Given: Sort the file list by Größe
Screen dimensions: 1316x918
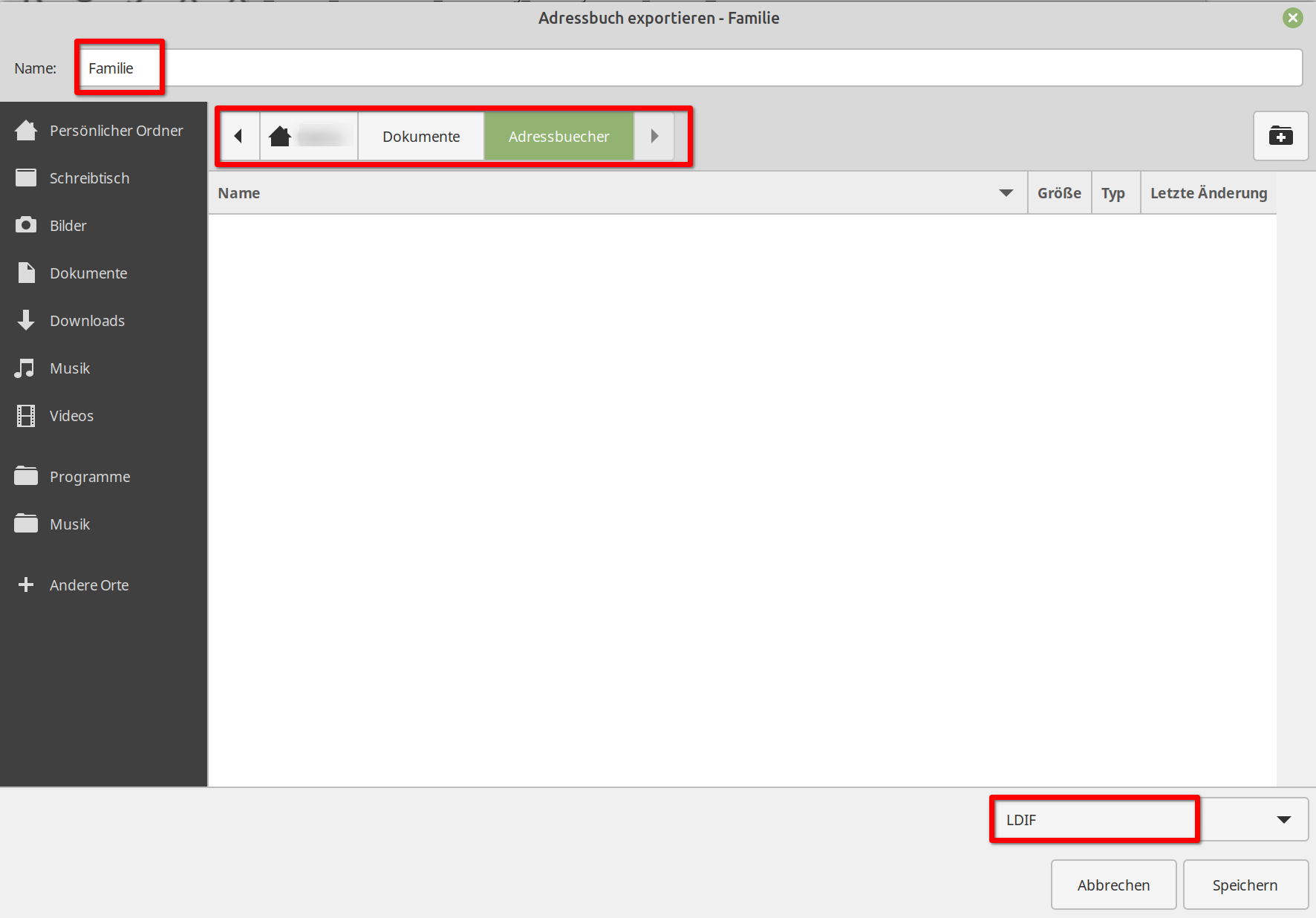Looking at the screenshot, I should (x=1059, y=193).
